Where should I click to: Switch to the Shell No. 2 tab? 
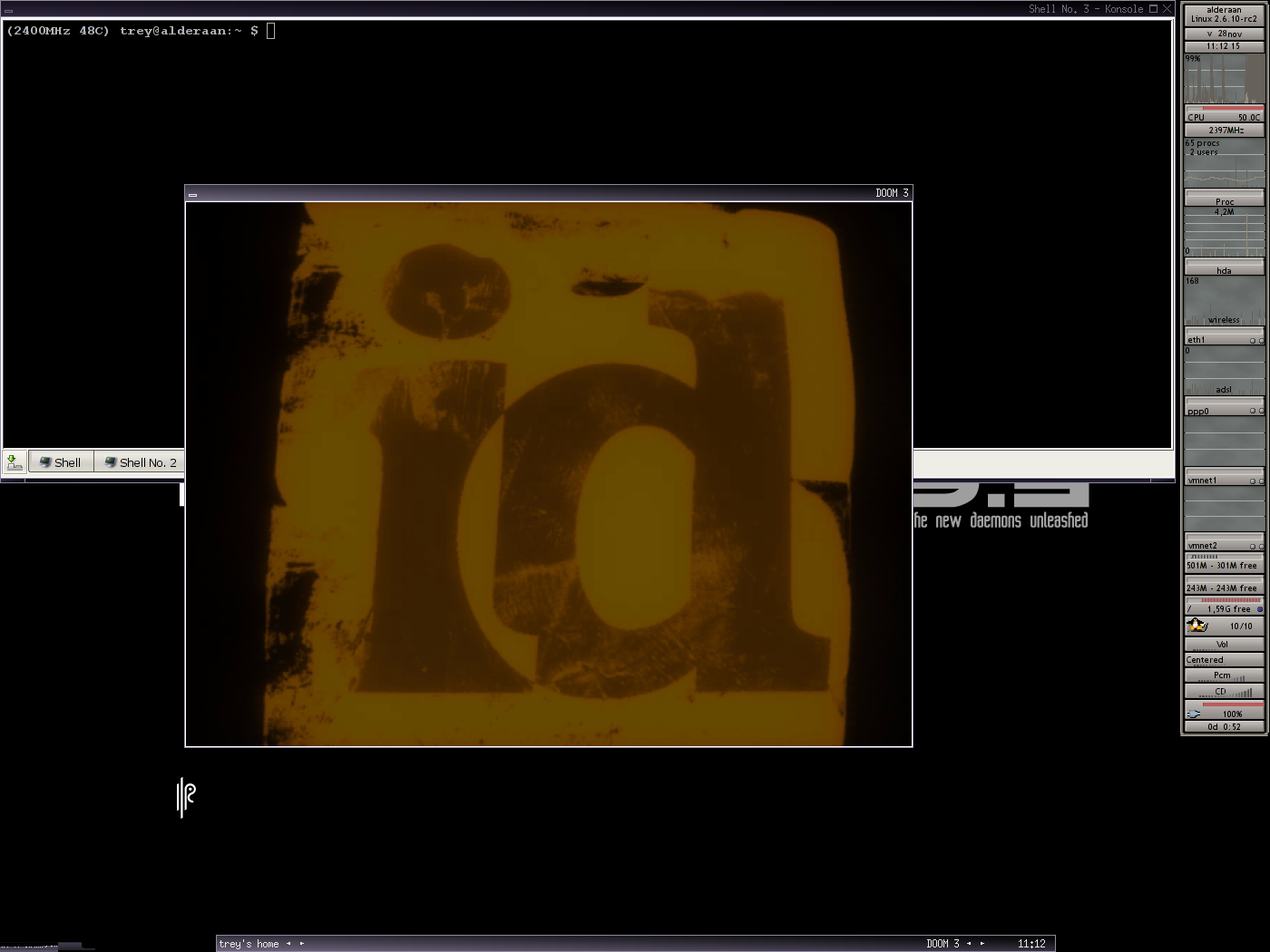[x=141, y=462]
